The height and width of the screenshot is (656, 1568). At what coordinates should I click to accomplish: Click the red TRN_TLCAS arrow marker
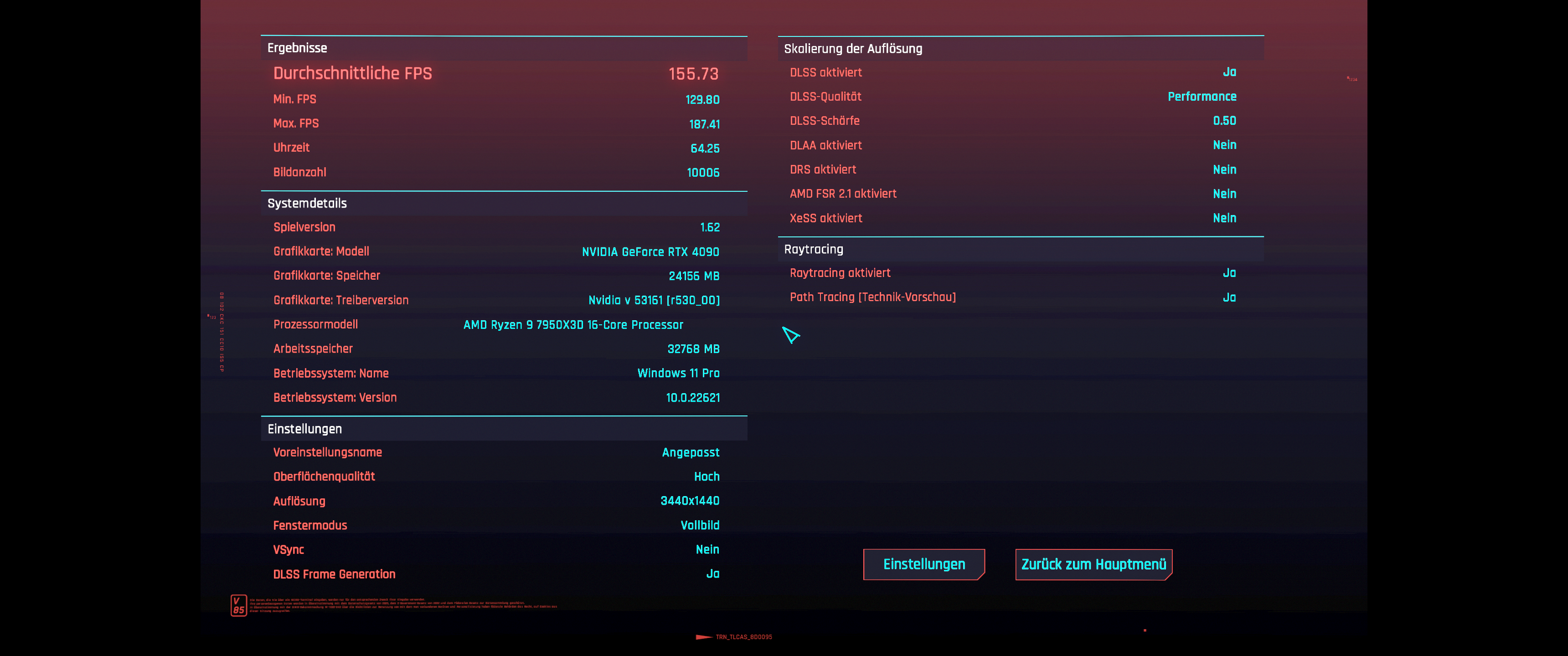(x=704, y=637)
